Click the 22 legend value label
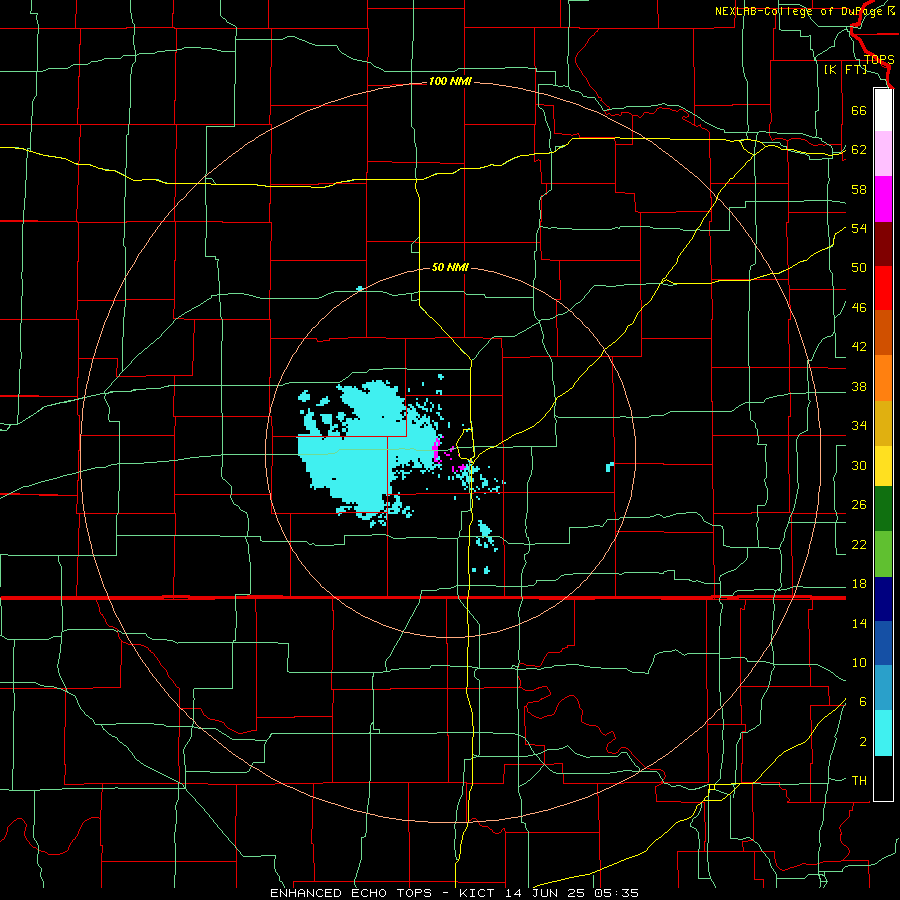The width and height of the screenshot is (900, 900). (859, 544)
